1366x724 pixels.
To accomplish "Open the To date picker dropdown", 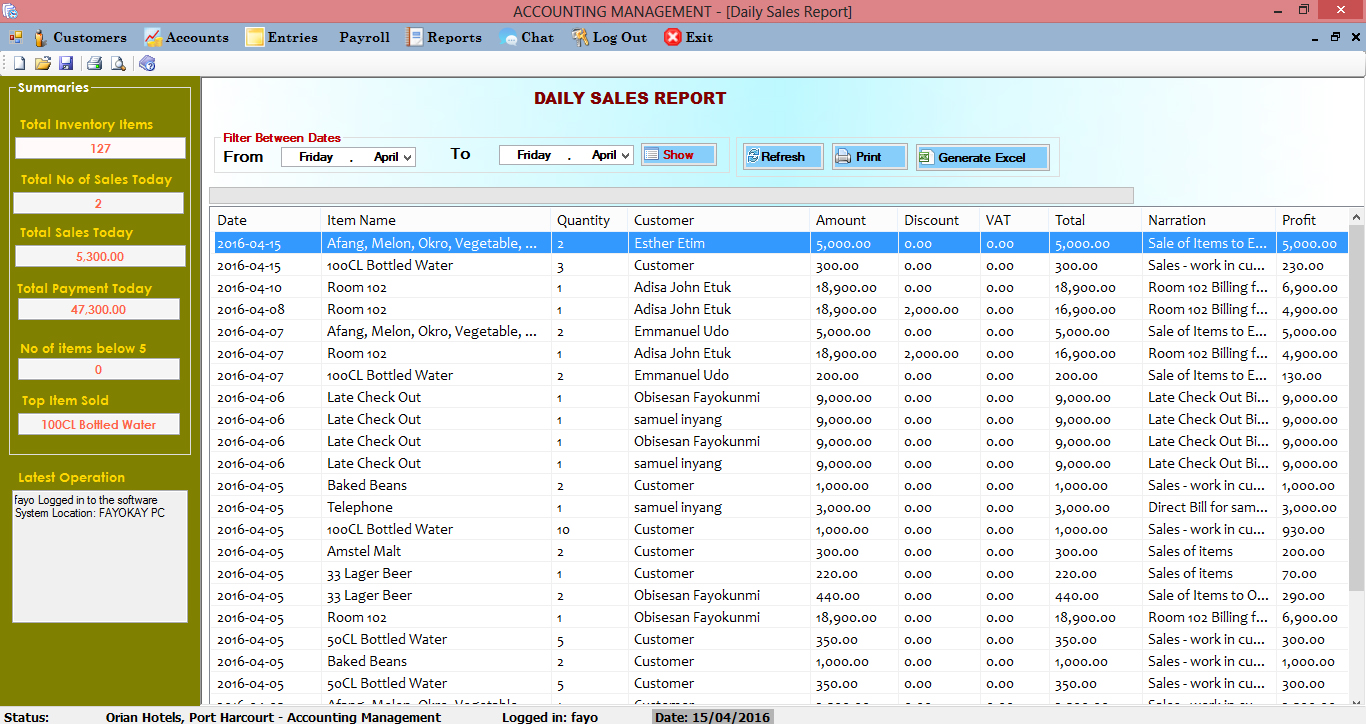I will point(626,156).
